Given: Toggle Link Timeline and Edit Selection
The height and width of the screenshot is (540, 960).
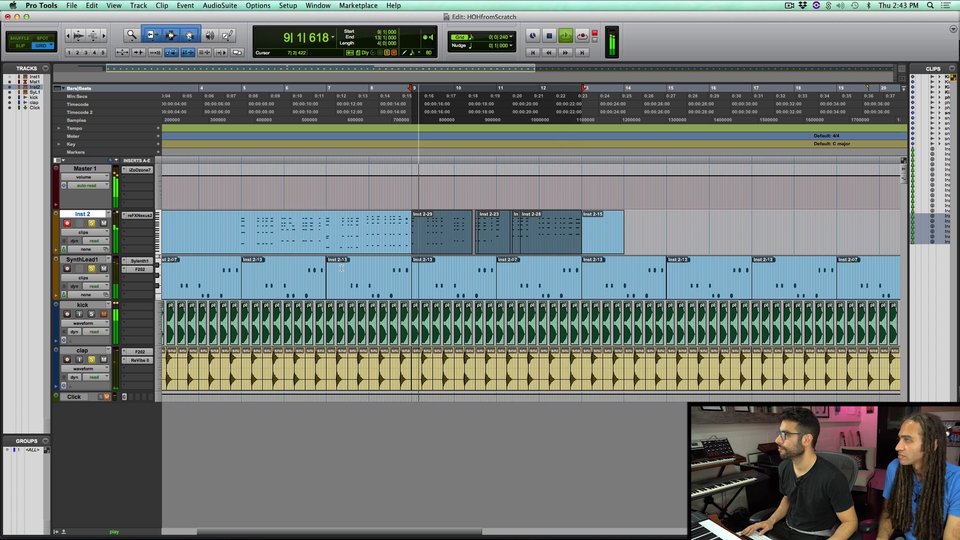Looking at the screenshot, I should click(x=188, y=53).
